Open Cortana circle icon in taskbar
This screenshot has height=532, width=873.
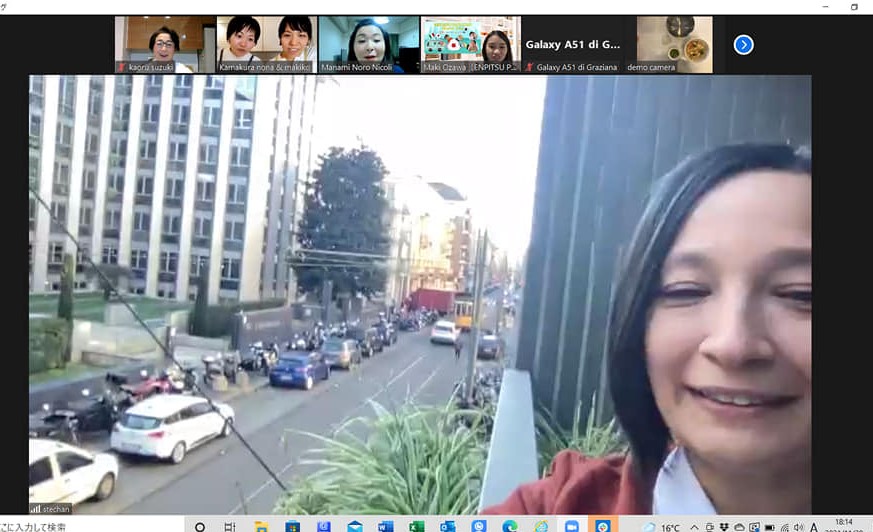click(200, 526)
